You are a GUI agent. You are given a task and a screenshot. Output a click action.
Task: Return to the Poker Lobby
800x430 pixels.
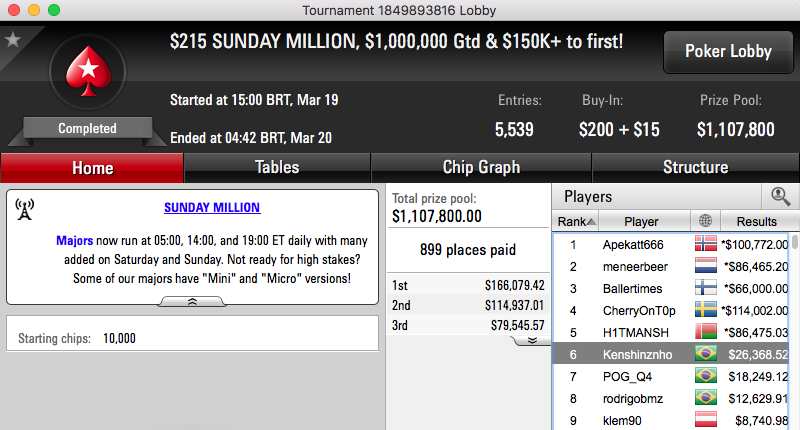pos(728,52)
